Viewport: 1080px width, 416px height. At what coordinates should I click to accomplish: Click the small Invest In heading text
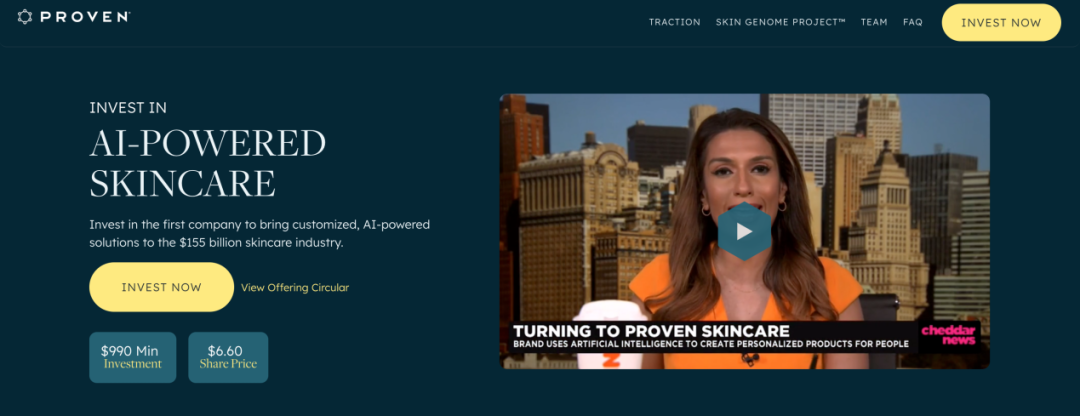point(128,108)
